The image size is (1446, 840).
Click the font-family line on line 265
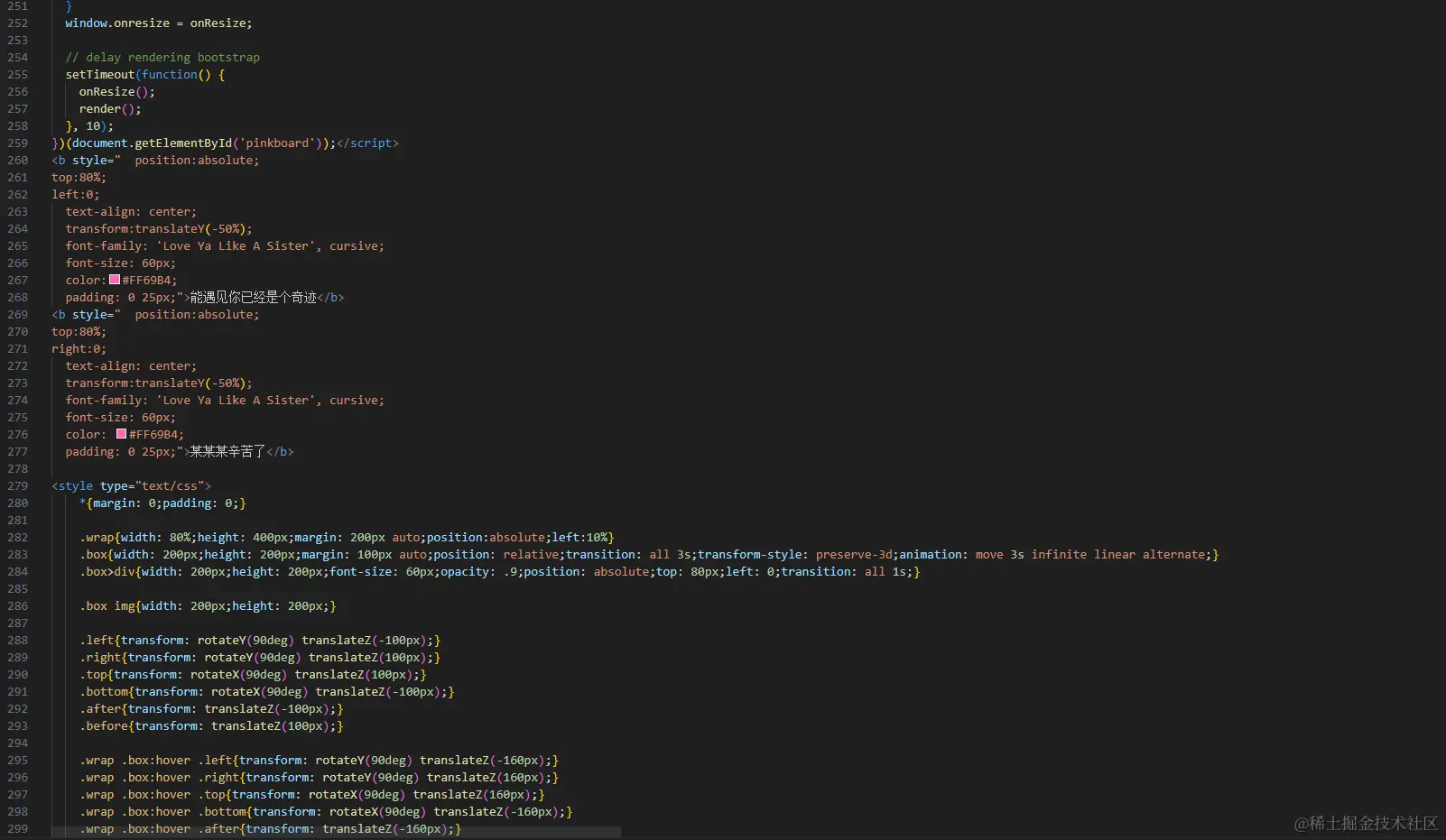225,246
